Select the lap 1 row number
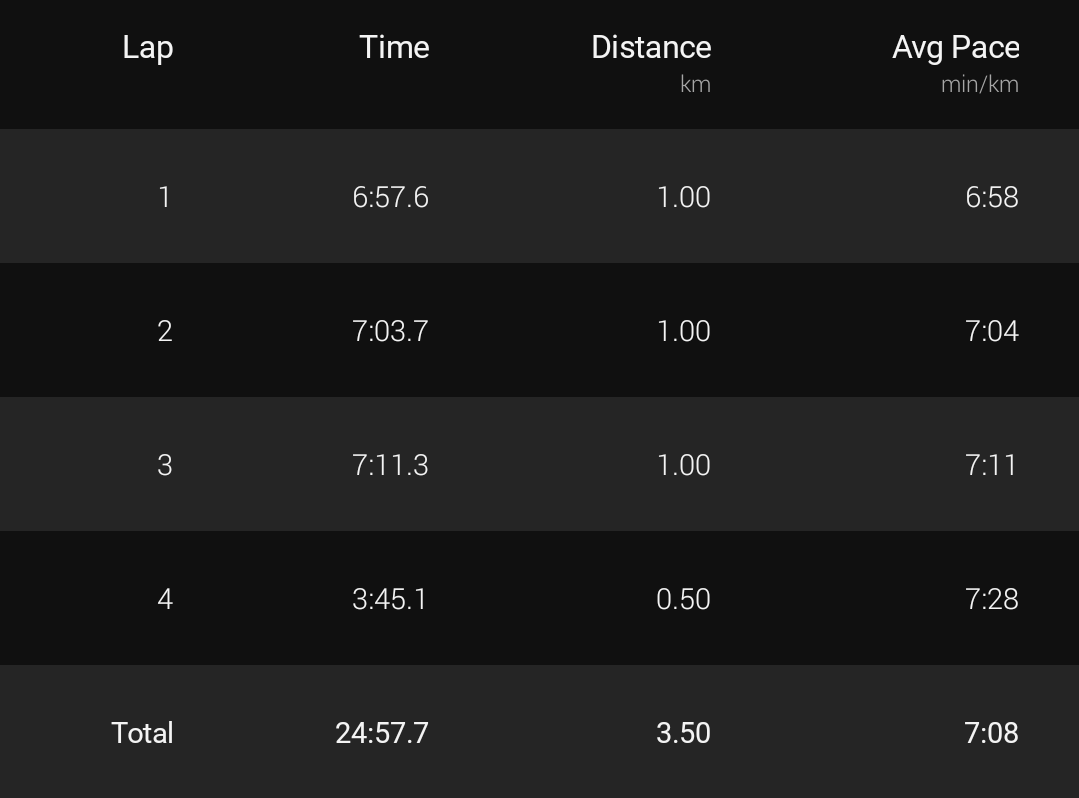 164,197
